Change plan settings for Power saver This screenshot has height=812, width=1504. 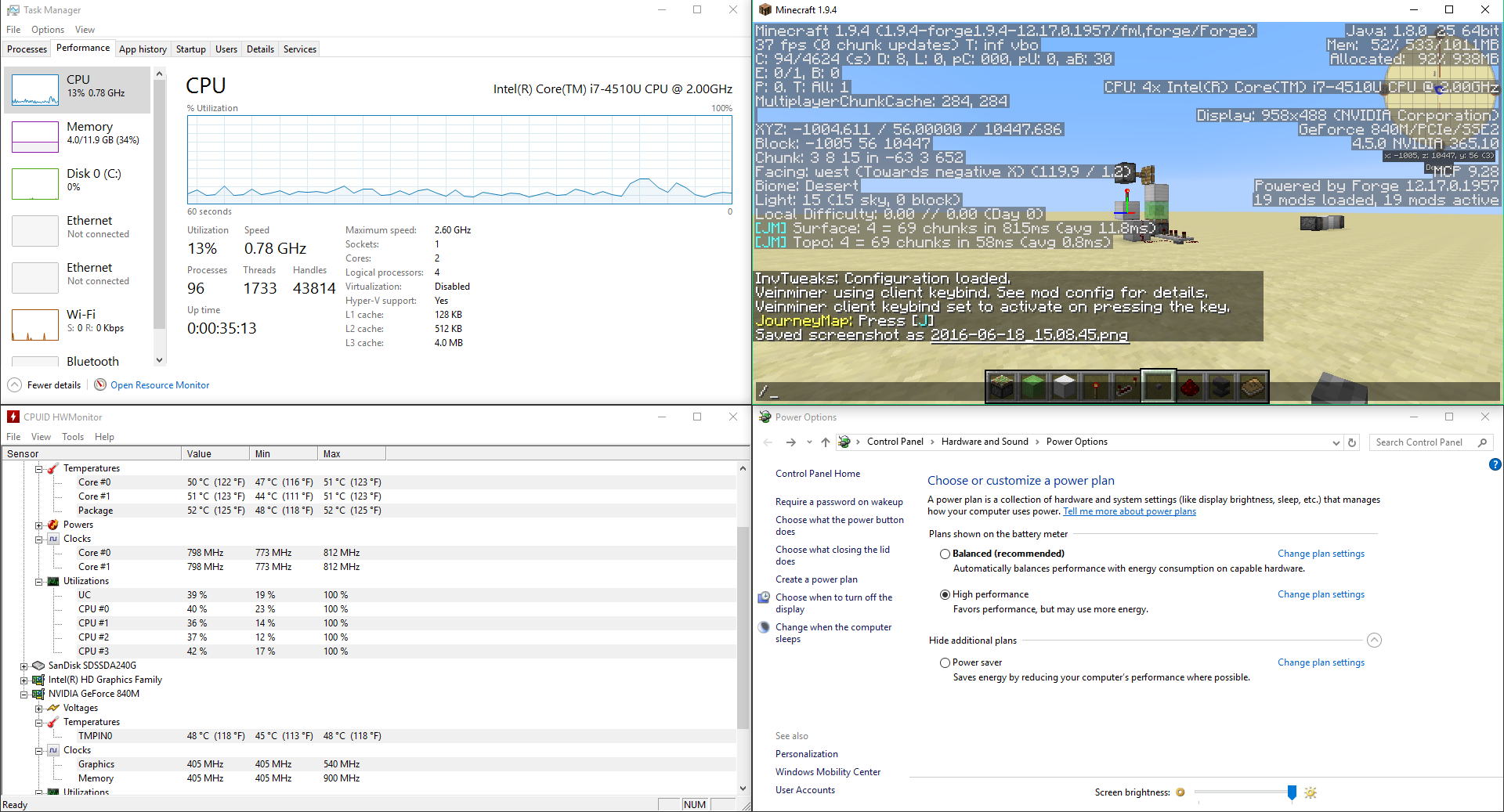click(x=1321, y=662)
